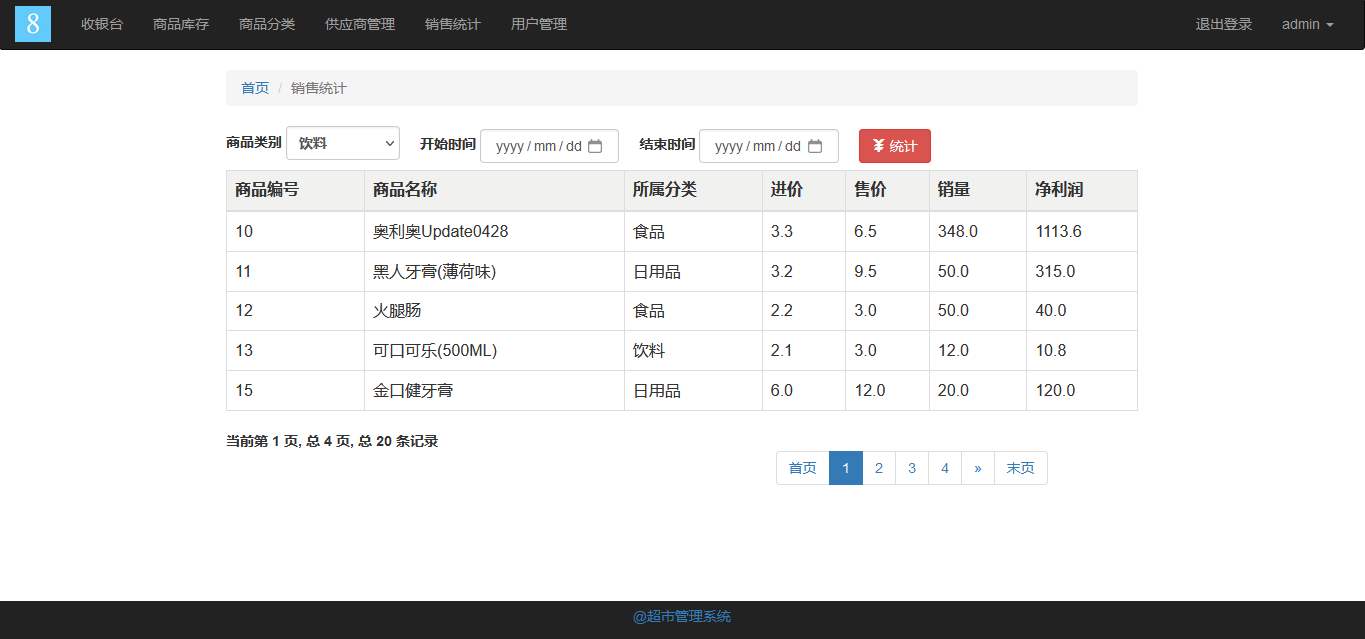This screenshot has width=1365, height=639.
Task: Click the 售价 column header
Action: tap(887, 190)
